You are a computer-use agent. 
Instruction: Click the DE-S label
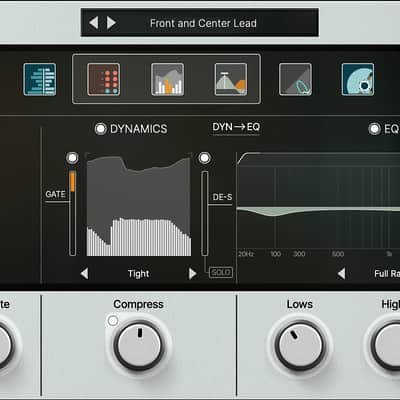(222, 197)
